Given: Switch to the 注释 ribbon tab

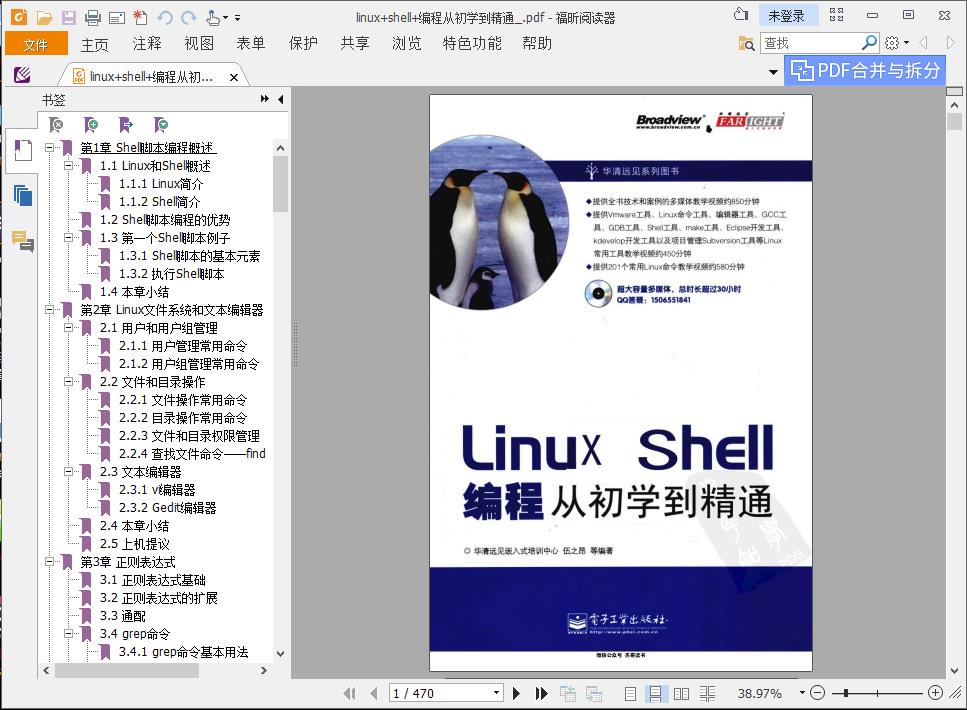Looking at the screenshot, I should 147,43.
